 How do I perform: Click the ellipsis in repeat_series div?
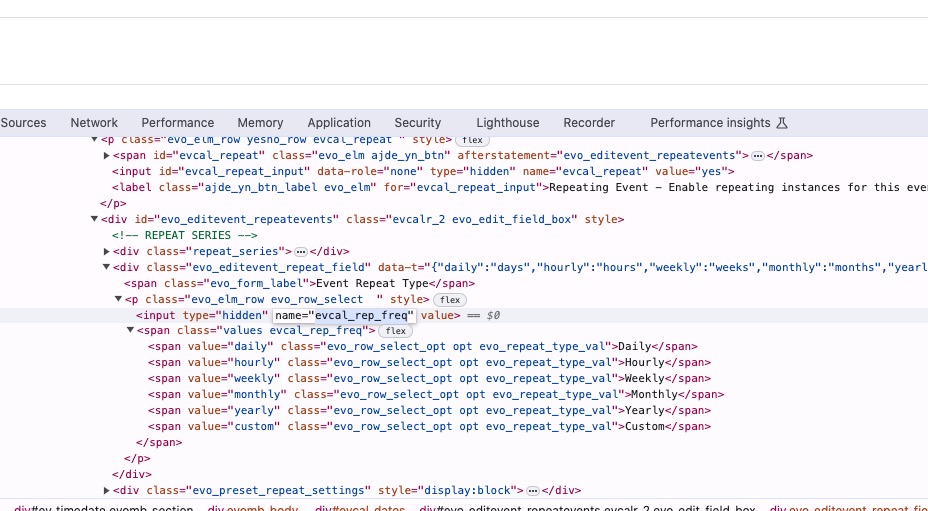point(301,252)
